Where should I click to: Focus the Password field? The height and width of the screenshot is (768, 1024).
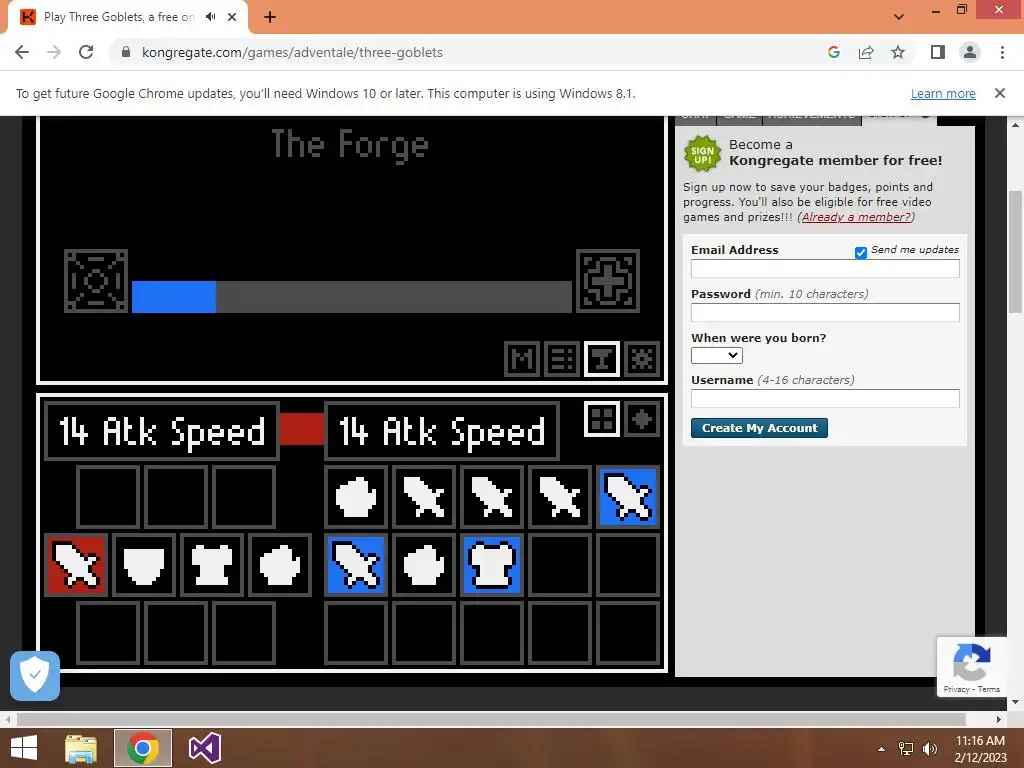tap(825, 312)
